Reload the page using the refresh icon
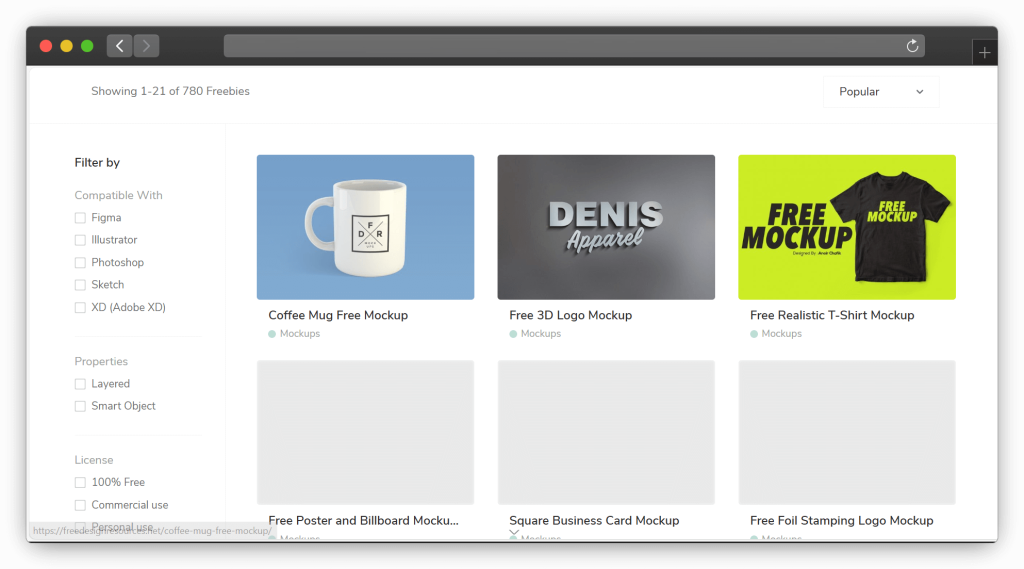1024x569 pixels. [x=912, y=46]
